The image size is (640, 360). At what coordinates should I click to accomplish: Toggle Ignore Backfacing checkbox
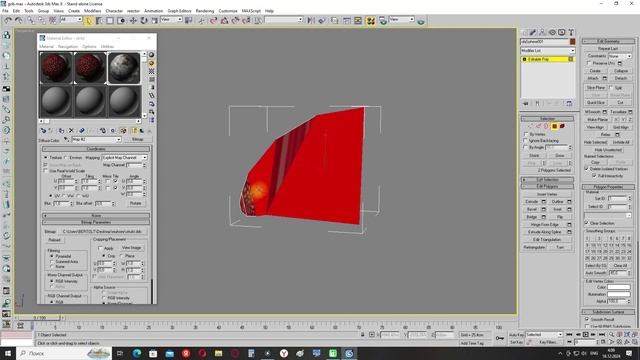pyautogui.click(x=526, y=140)
